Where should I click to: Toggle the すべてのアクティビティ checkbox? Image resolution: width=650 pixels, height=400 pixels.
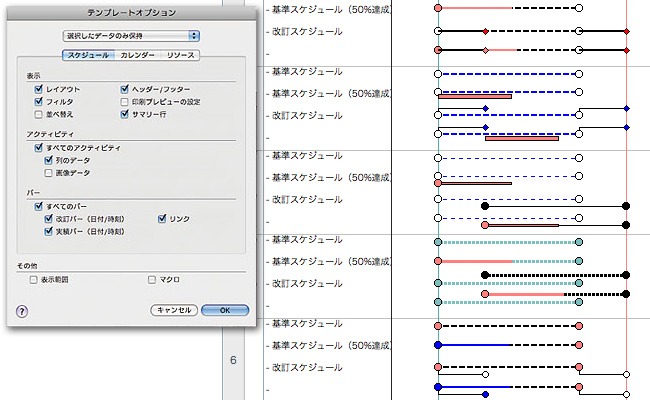point(37,147)
